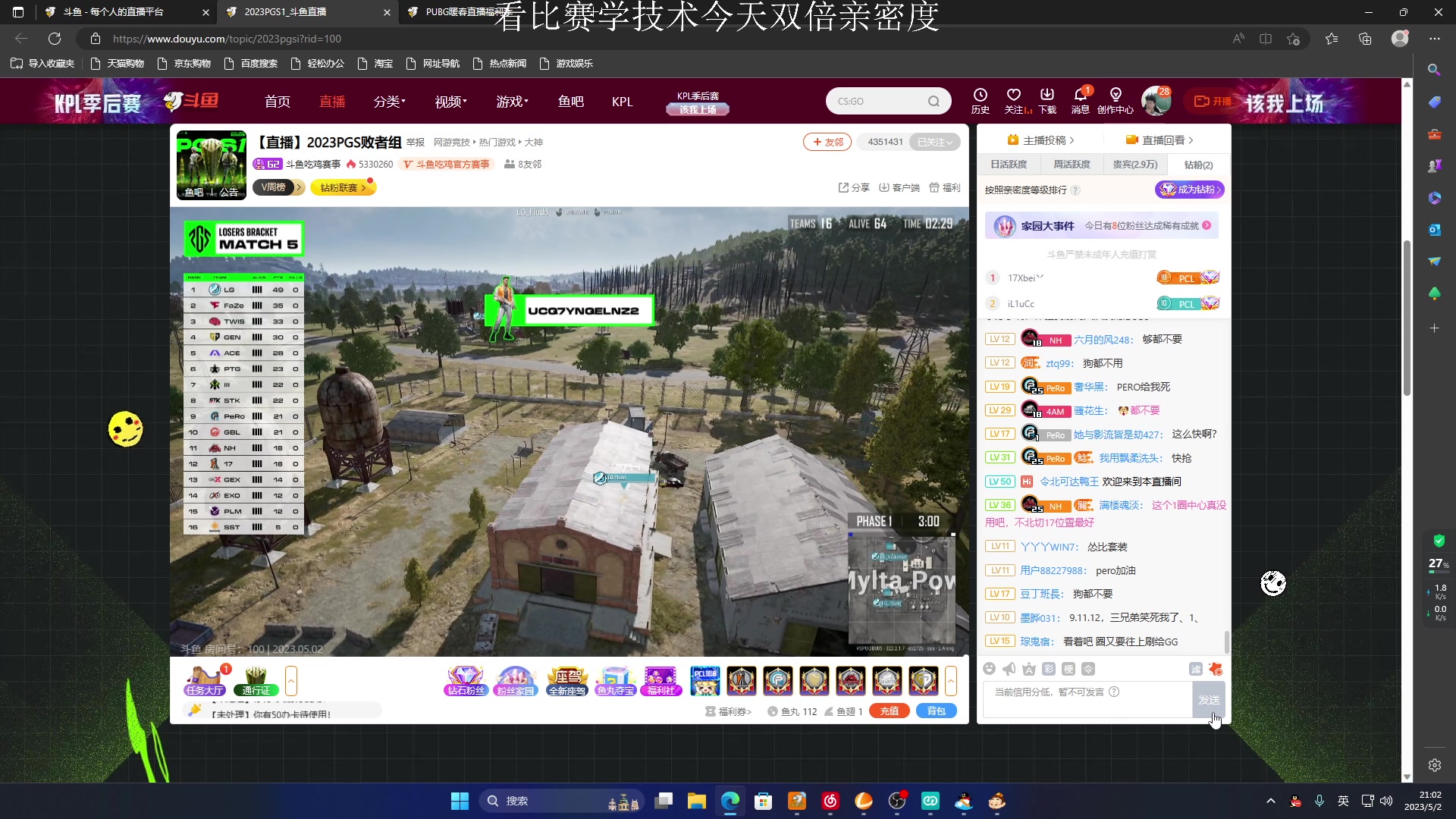1456x819 pixels.
Task: Open 钻石粉丝 diamond fans icon
Action: (x=466, y=680)
